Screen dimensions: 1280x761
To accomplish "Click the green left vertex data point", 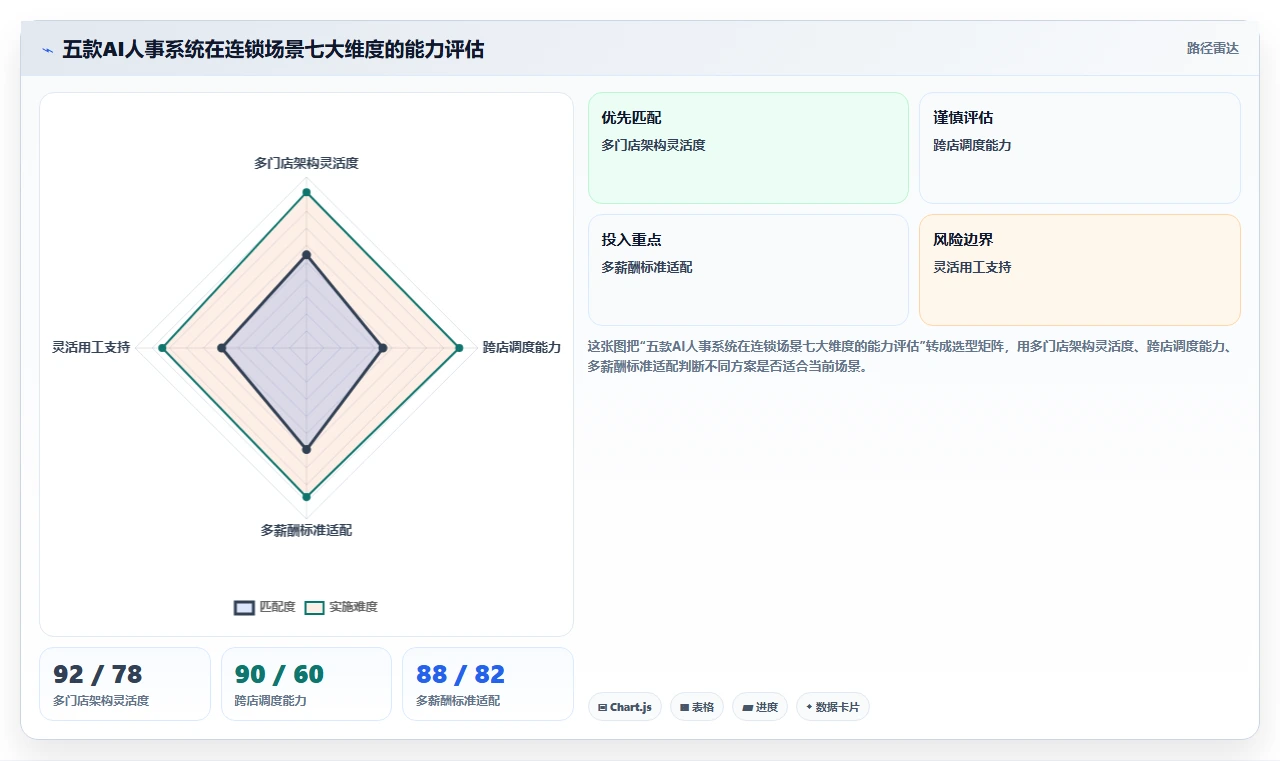I will [162, 348].
